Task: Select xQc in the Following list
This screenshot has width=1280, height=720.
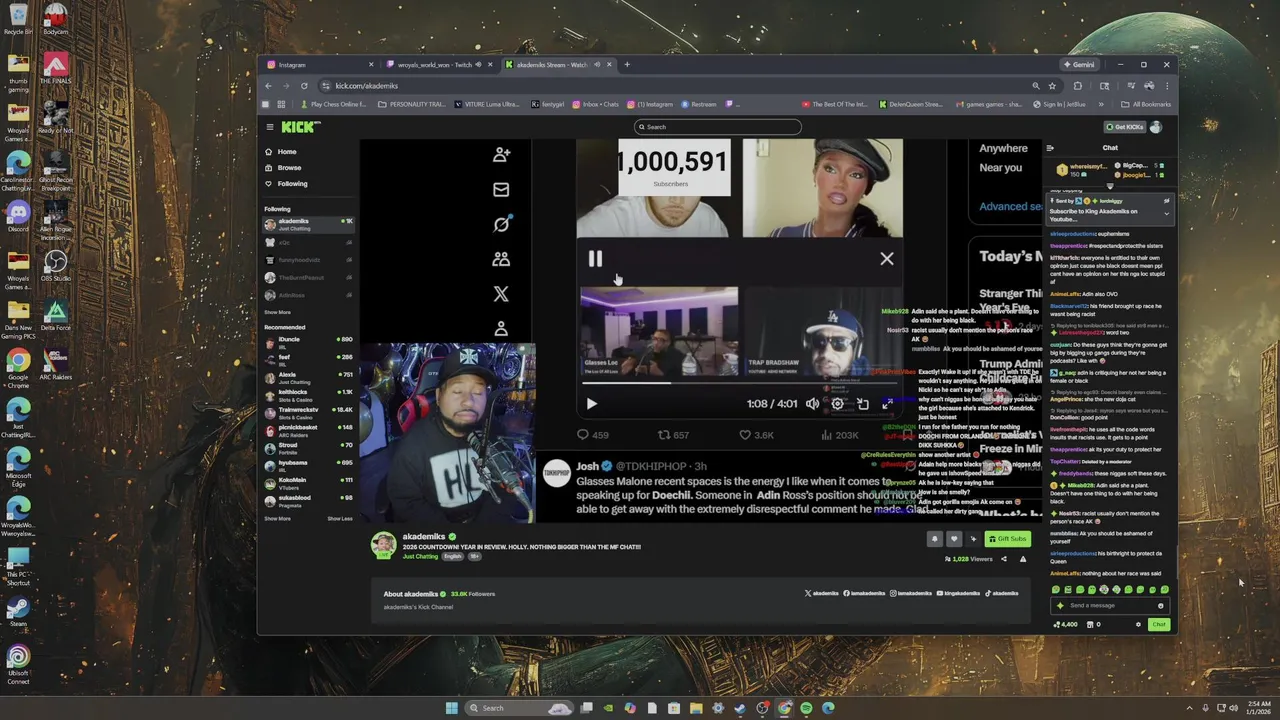Action: tap(308, 242)
